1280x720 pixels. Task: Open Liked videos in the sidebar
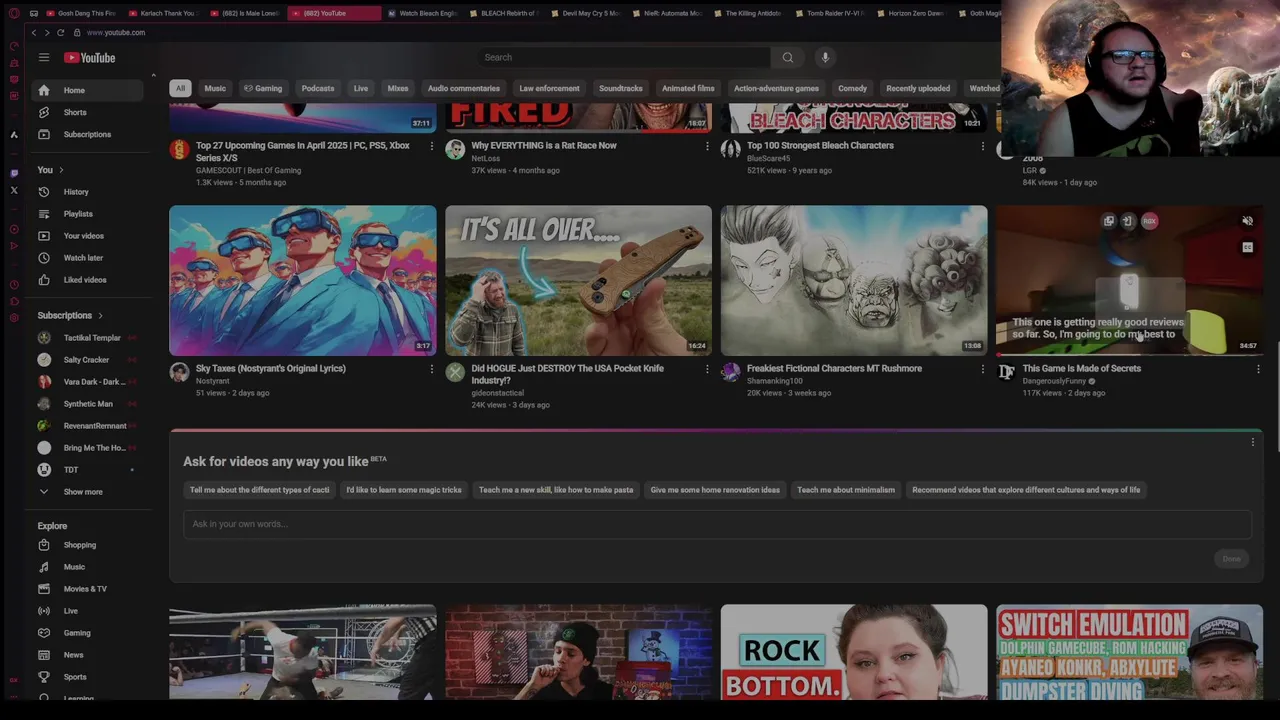click(85, 280)
